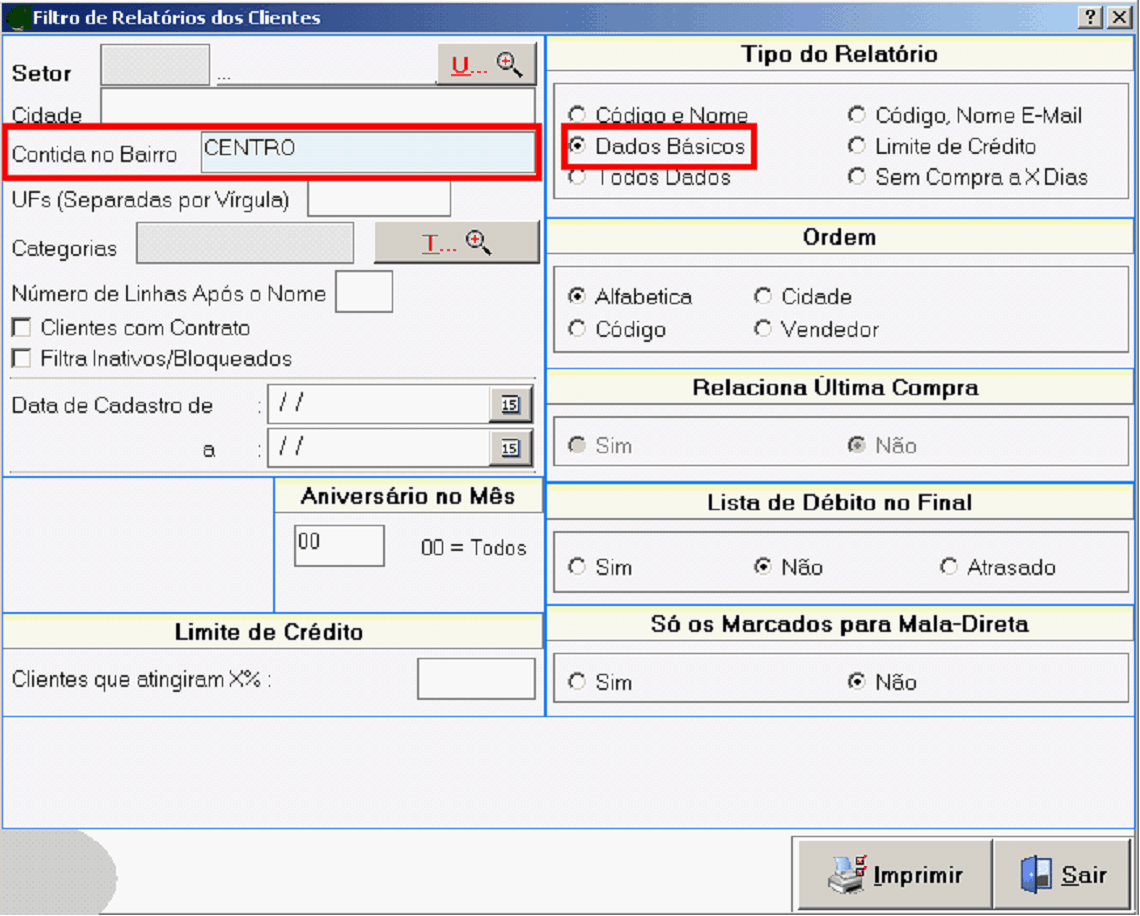Open calendar for Data de Cadastro de

(x=510, y=405)
